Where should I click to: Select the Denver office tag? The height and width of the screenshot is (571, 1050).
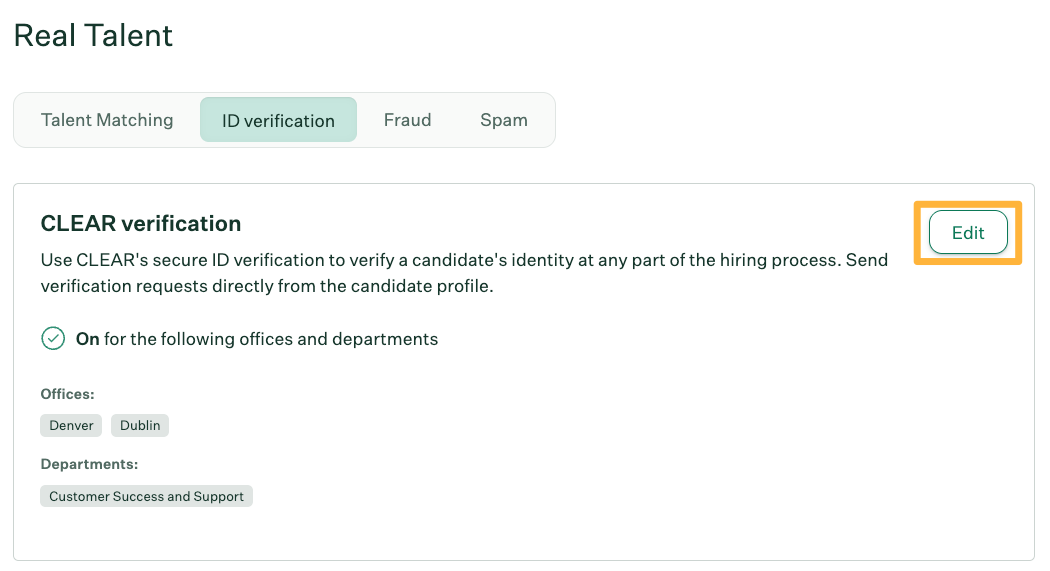[x=71, y=425]
